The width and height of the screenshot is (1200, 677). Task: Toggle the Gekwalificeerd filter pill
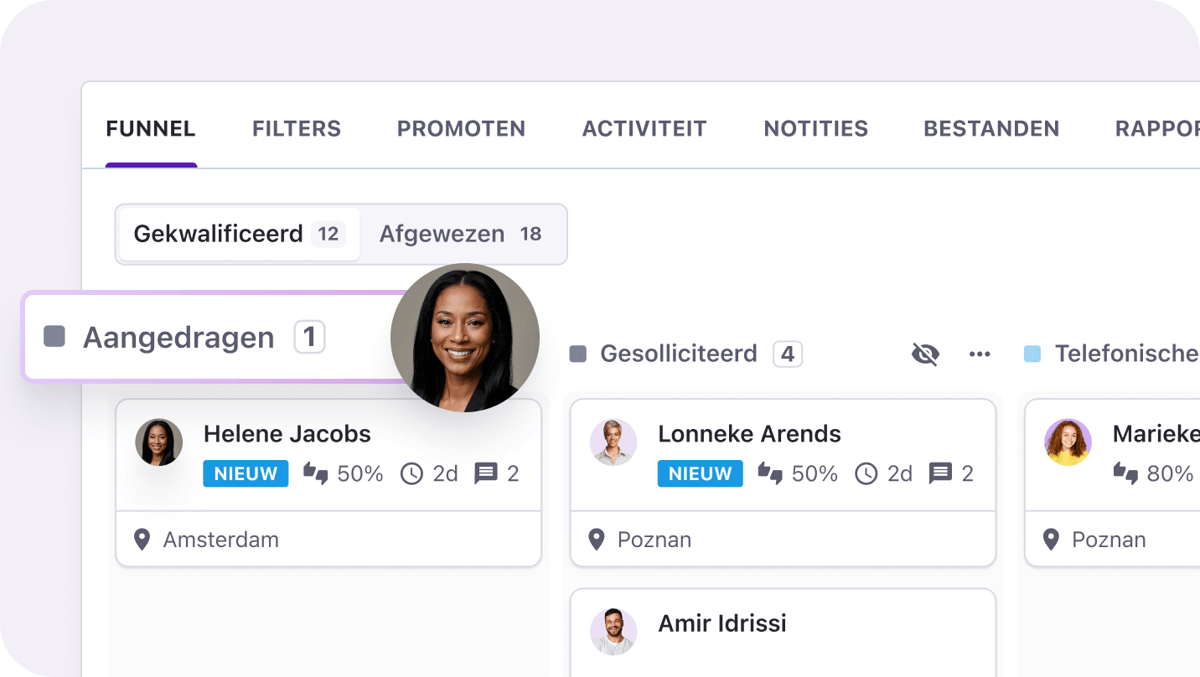[x=238, y=234]
